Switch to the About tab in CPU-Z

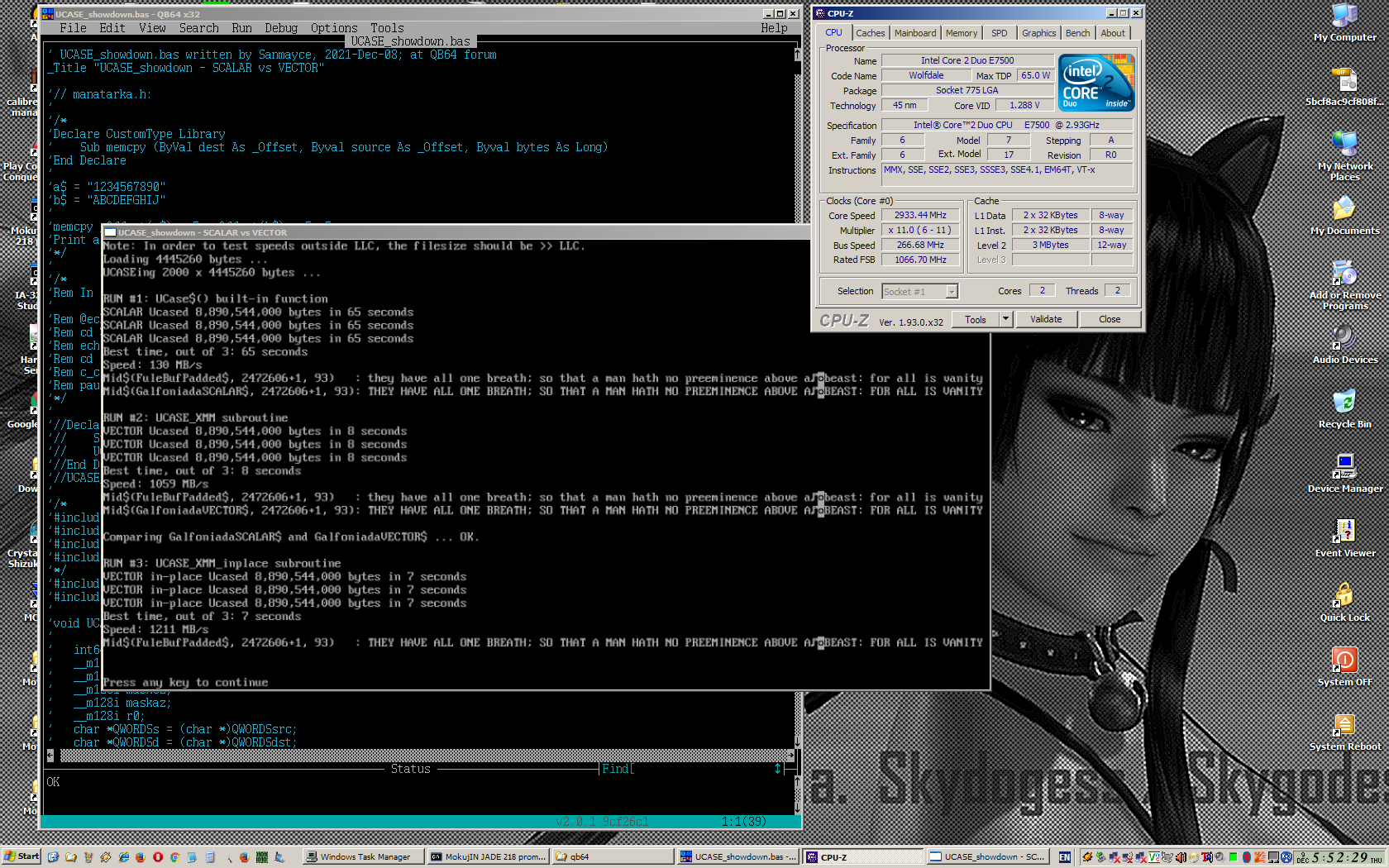1113,33
